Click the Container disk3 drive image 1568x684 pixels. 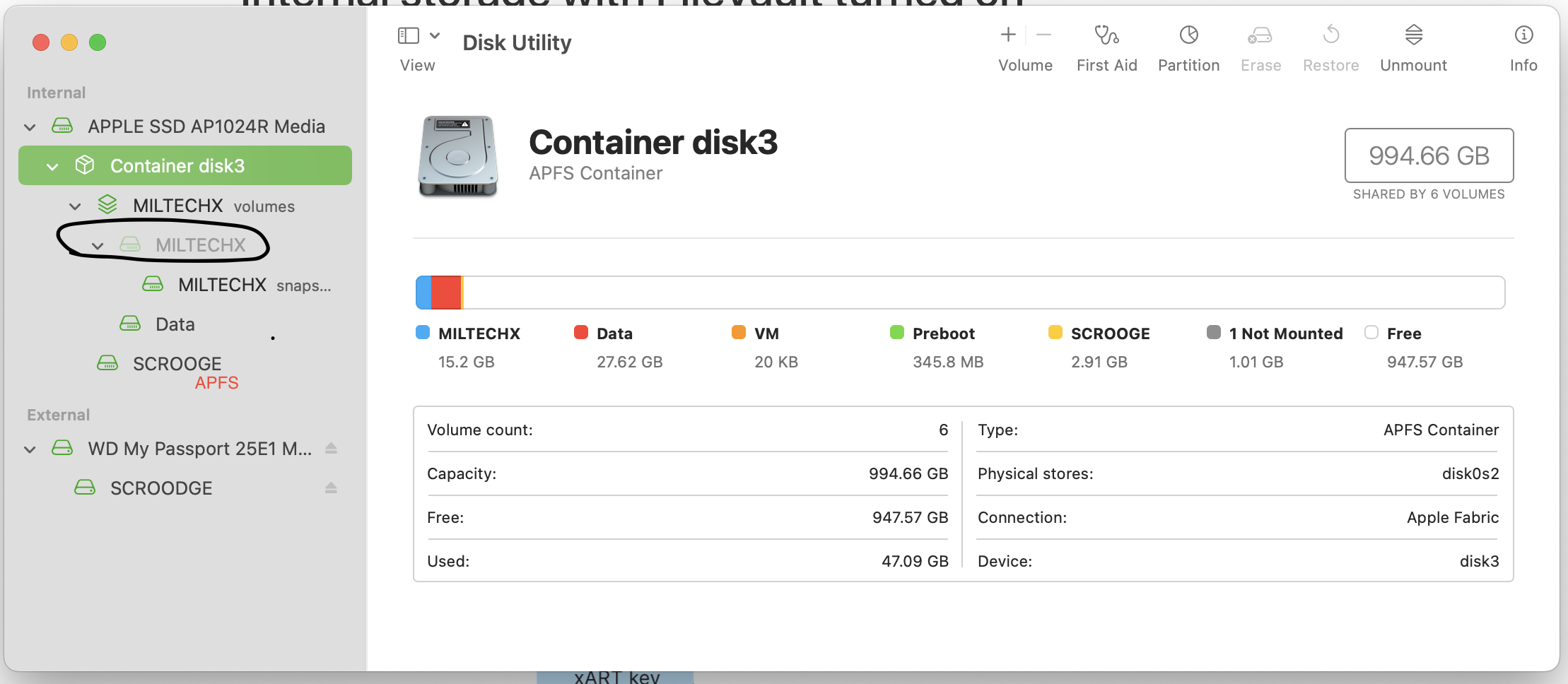(458, 156)
